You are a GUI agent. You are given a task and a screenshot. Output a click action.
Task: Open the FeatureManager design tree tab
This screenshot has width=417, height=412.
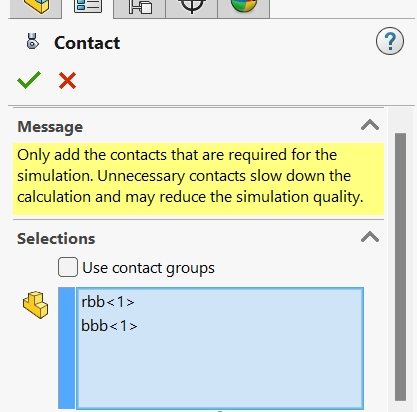[36, 7]
